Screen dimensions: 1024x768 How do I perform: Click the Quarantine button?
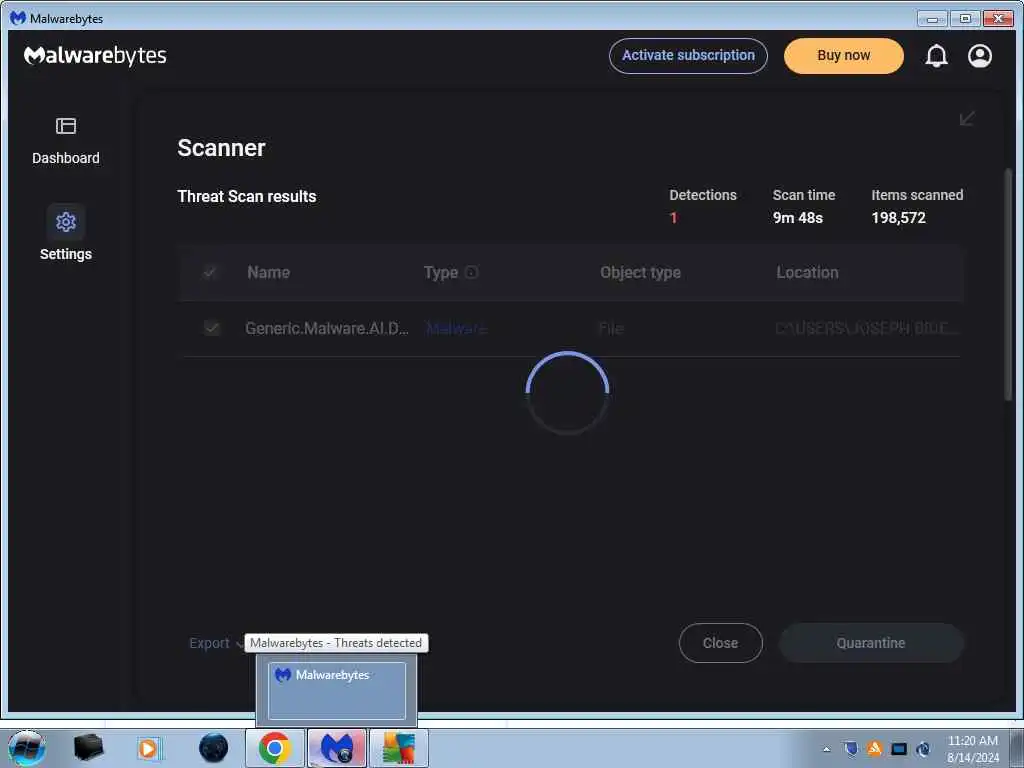click(871, 643)
